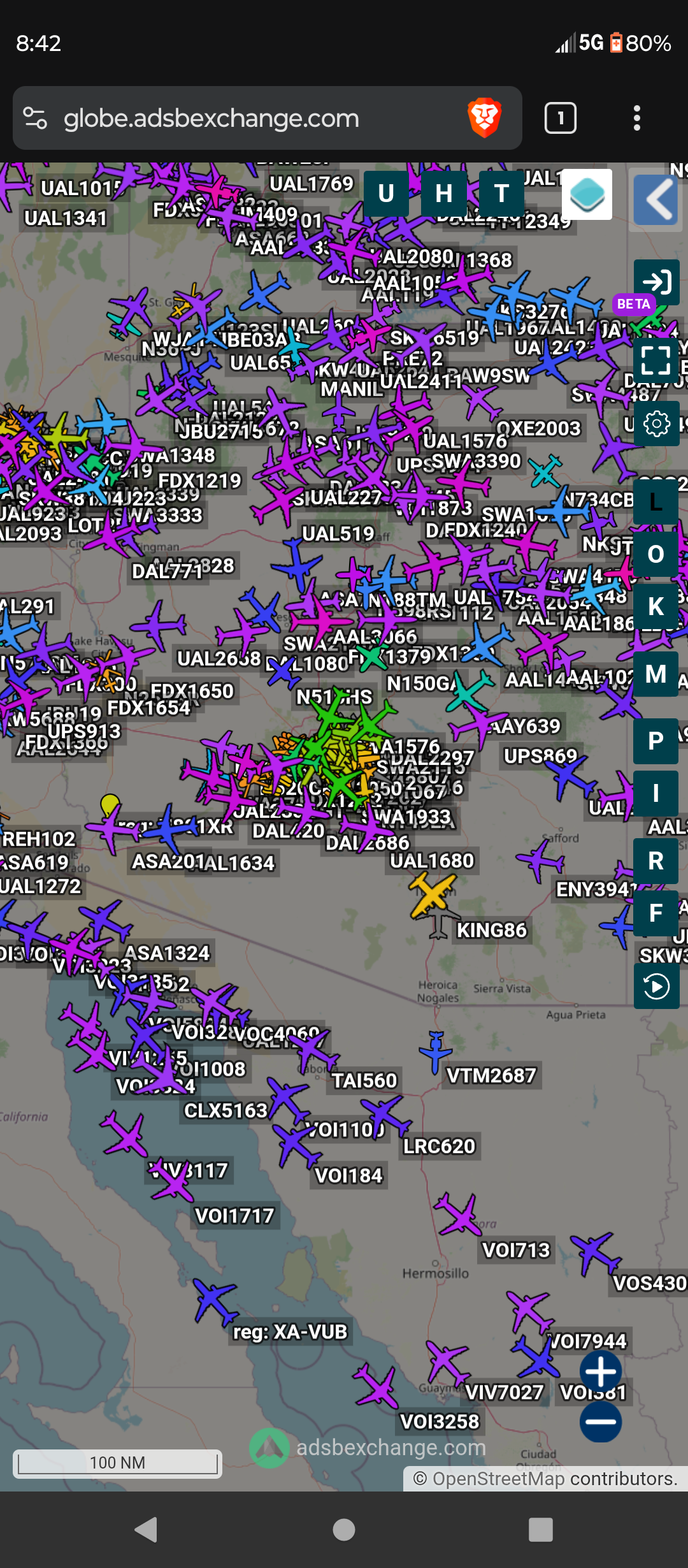Select aircraft VOS430

tap(596, 1252)
